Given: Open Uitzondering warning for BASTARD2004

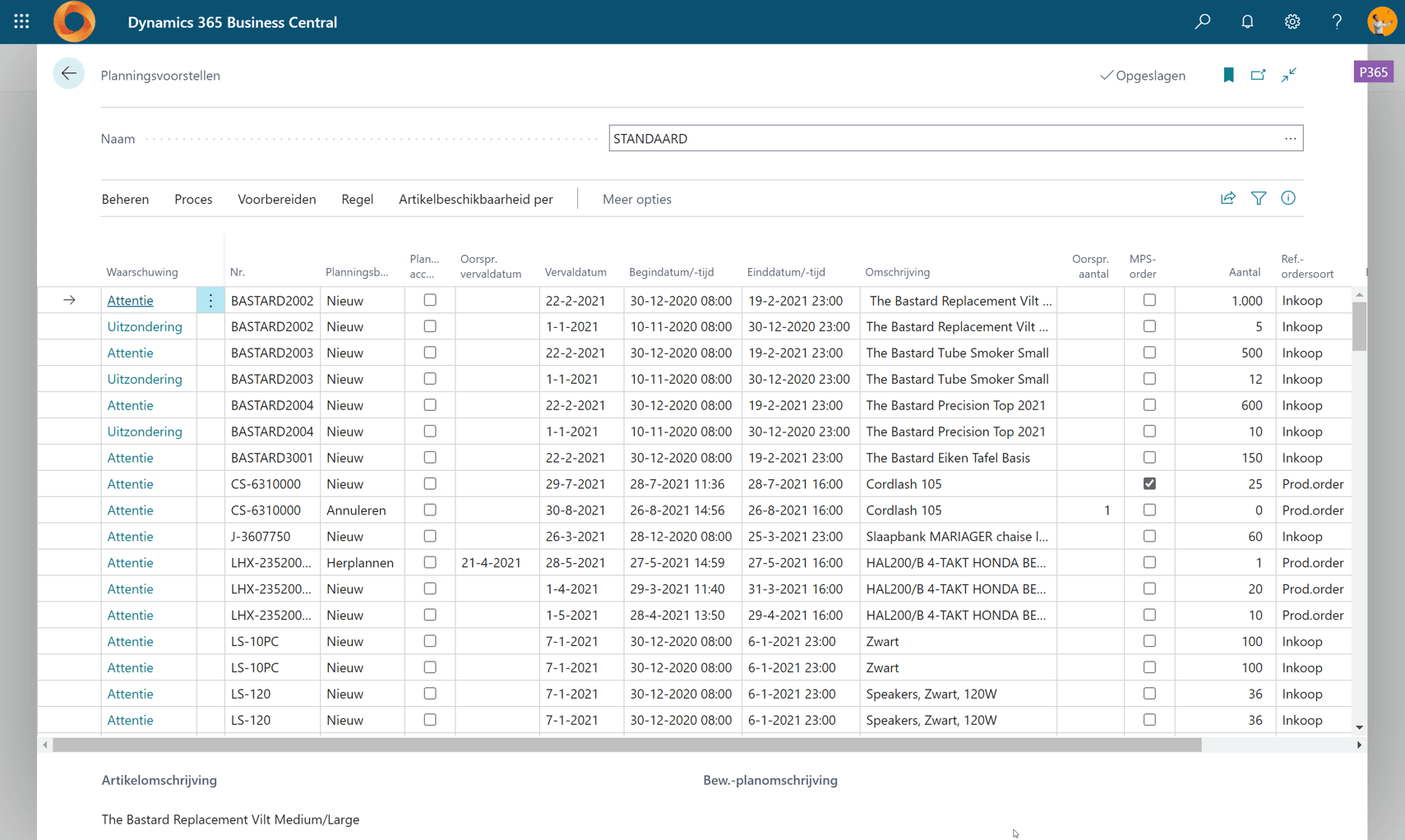Looking at the screenshot, I should (x=145, y=432).
